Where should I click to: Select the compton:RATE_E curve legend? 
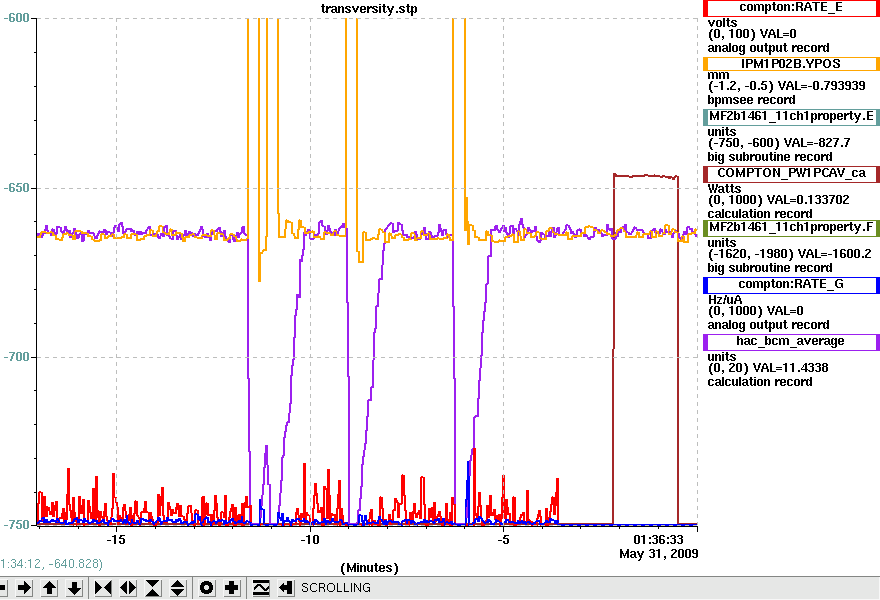tap(791, 8)
